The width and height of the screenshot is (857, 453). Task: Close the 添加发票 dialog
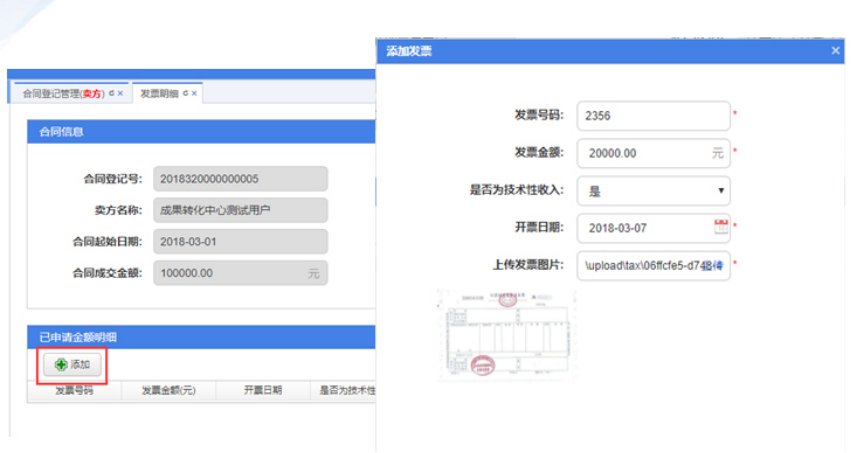tap(835, 51)
